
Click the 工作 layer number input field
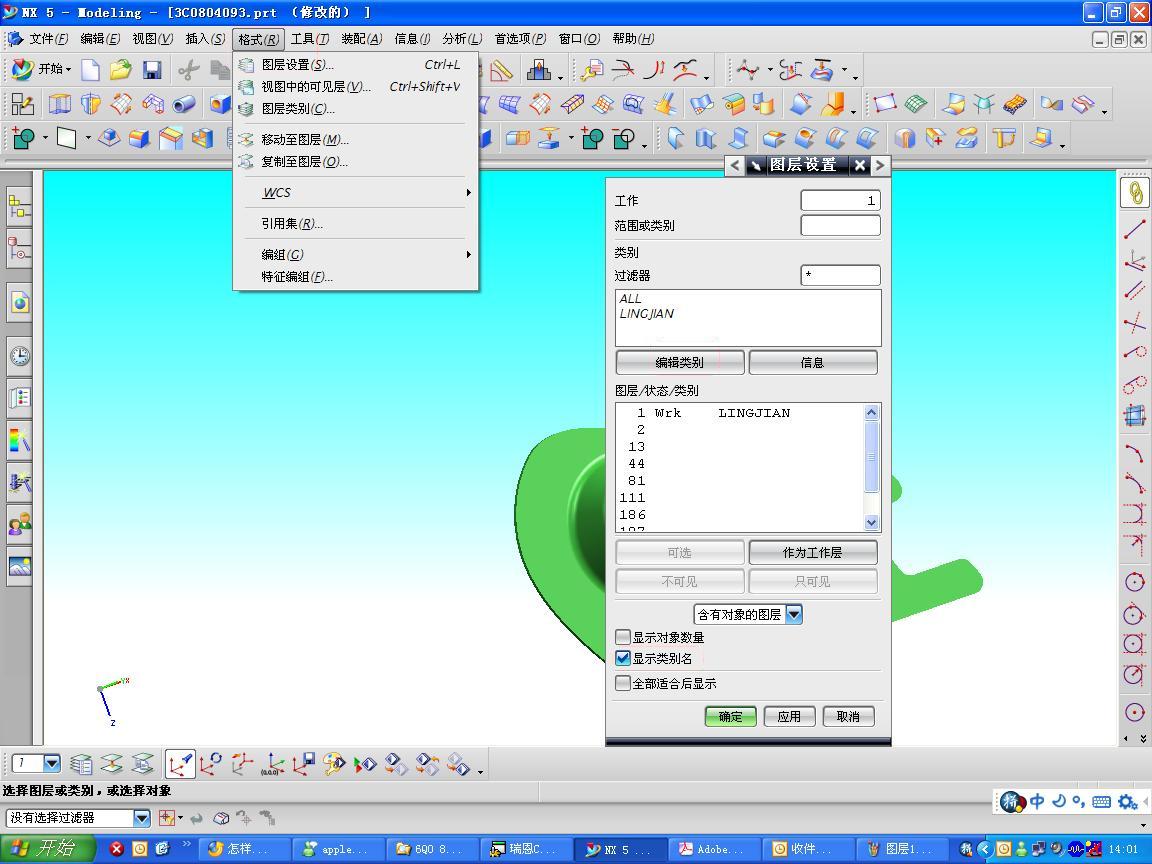click(x=840, y=201)
